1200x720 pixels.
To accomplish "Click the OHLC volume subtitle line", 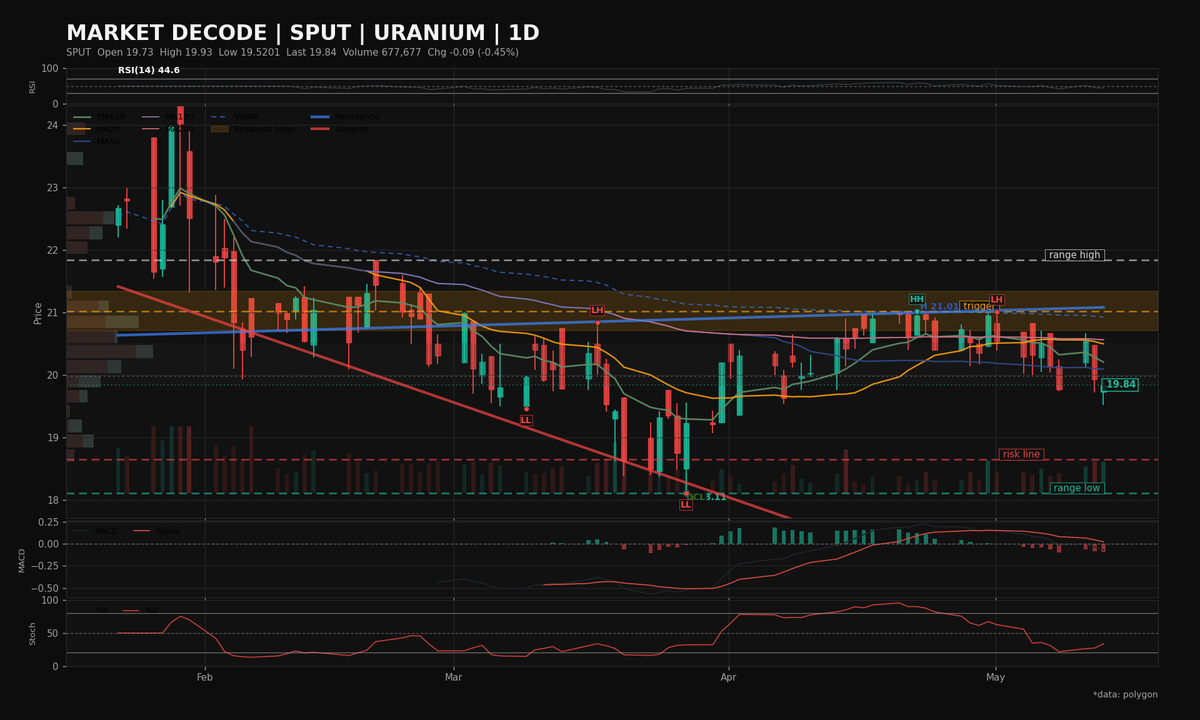I will (292, 52).
